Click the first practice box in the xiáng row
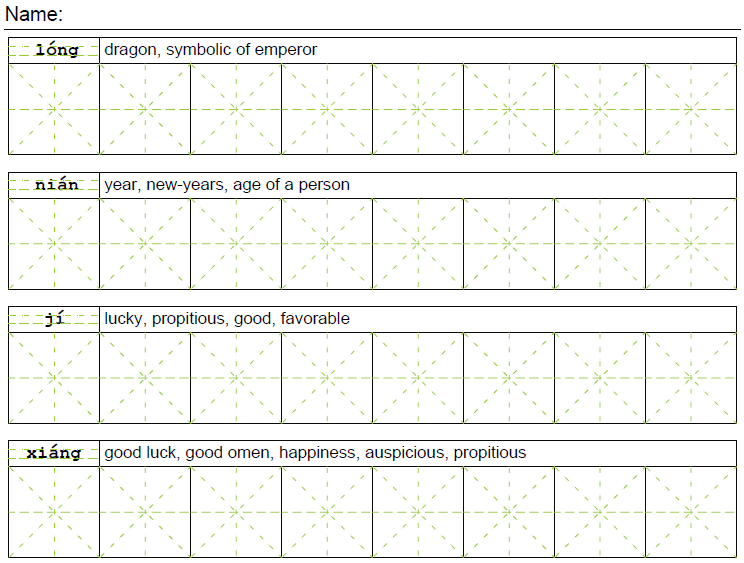 point(54,512)
